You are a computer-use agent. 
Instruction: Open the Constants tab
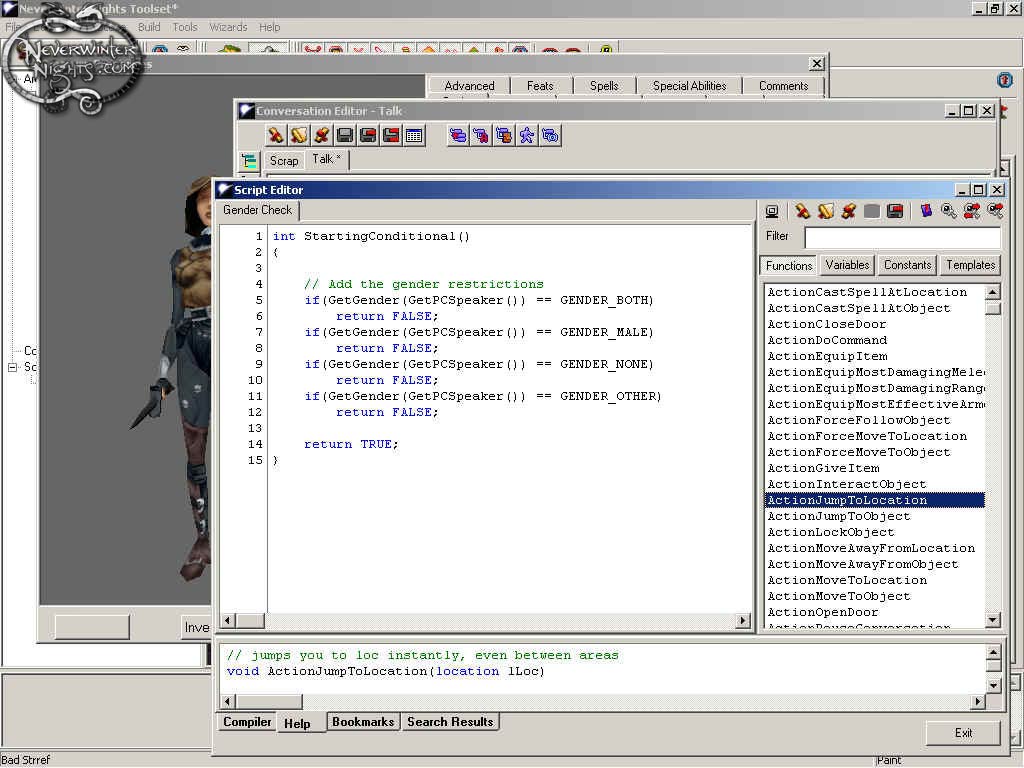point(907,265)
